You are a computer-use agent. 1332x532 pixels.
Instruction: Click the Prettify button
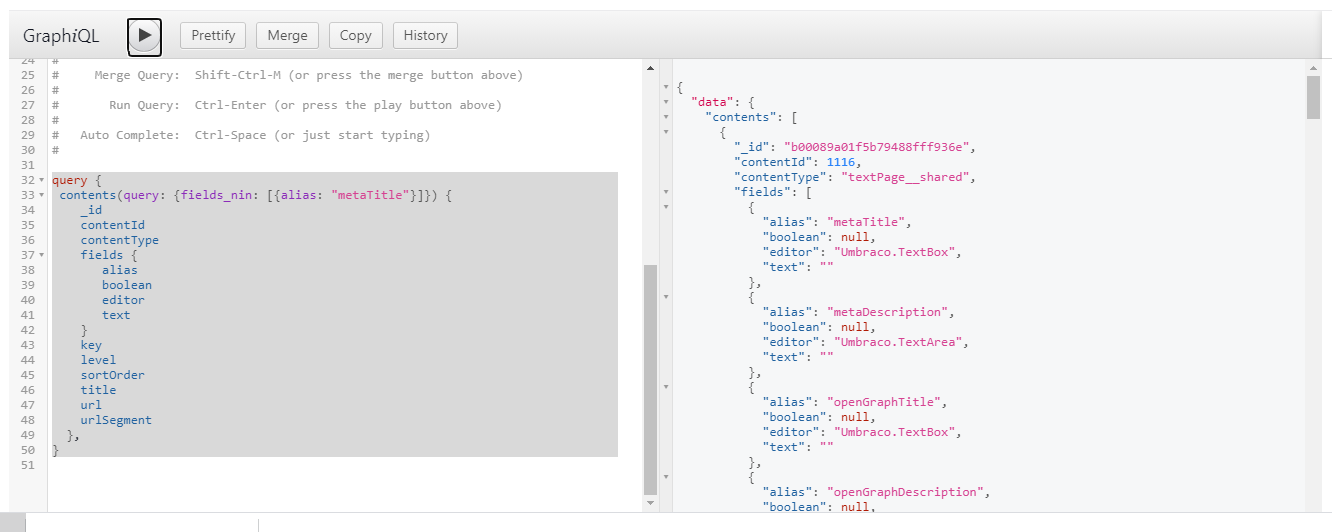pos(213,36)
